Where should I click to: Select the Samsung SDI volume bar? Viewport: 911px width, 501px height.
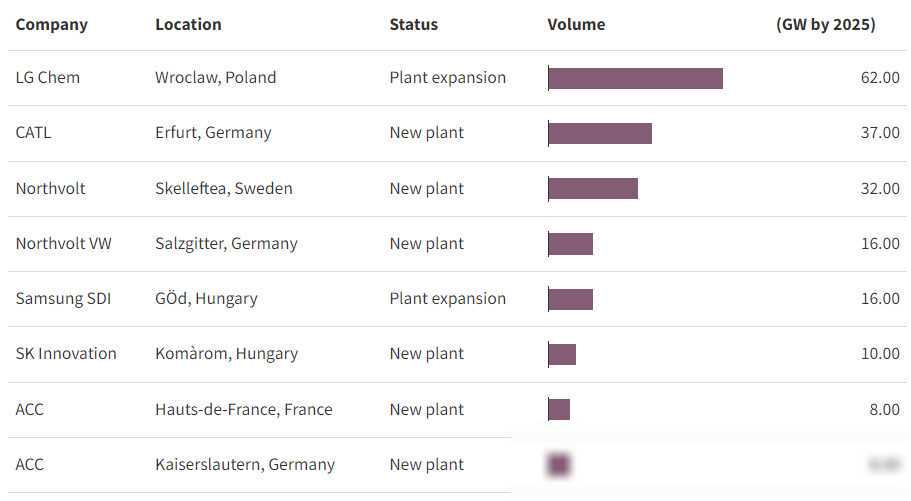click(571, 298)
